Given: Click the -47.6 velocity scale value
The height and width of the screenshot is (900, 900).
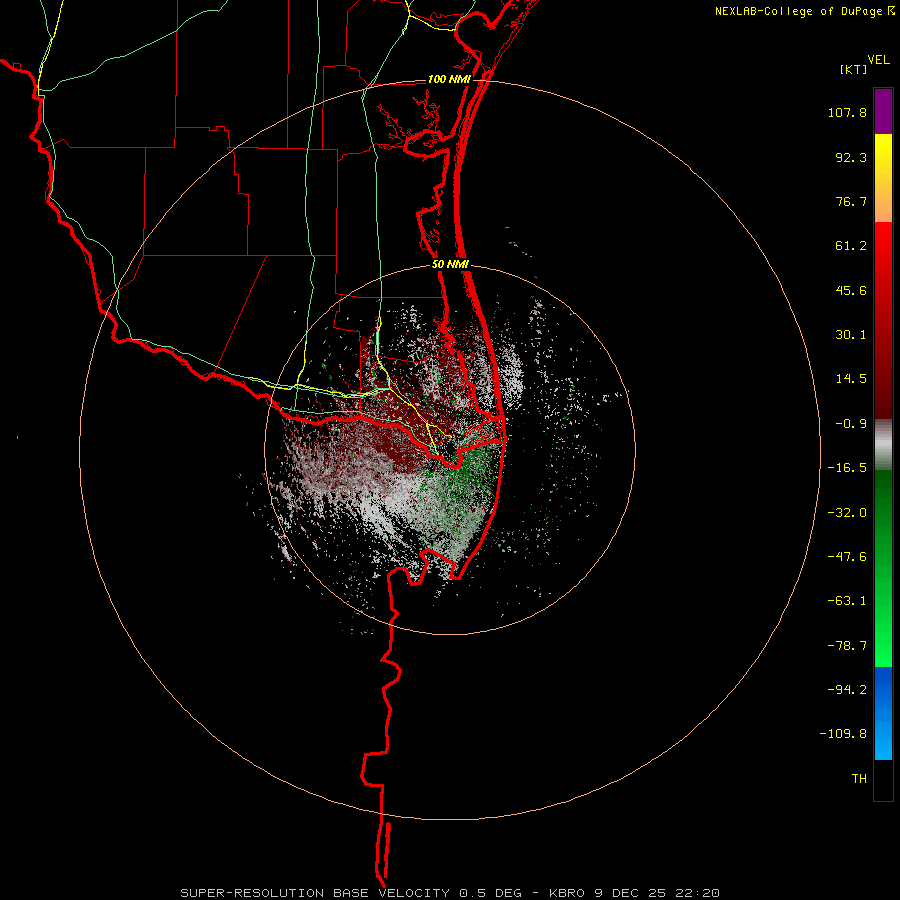Looking at the screenshot, I should click(847, 557).
